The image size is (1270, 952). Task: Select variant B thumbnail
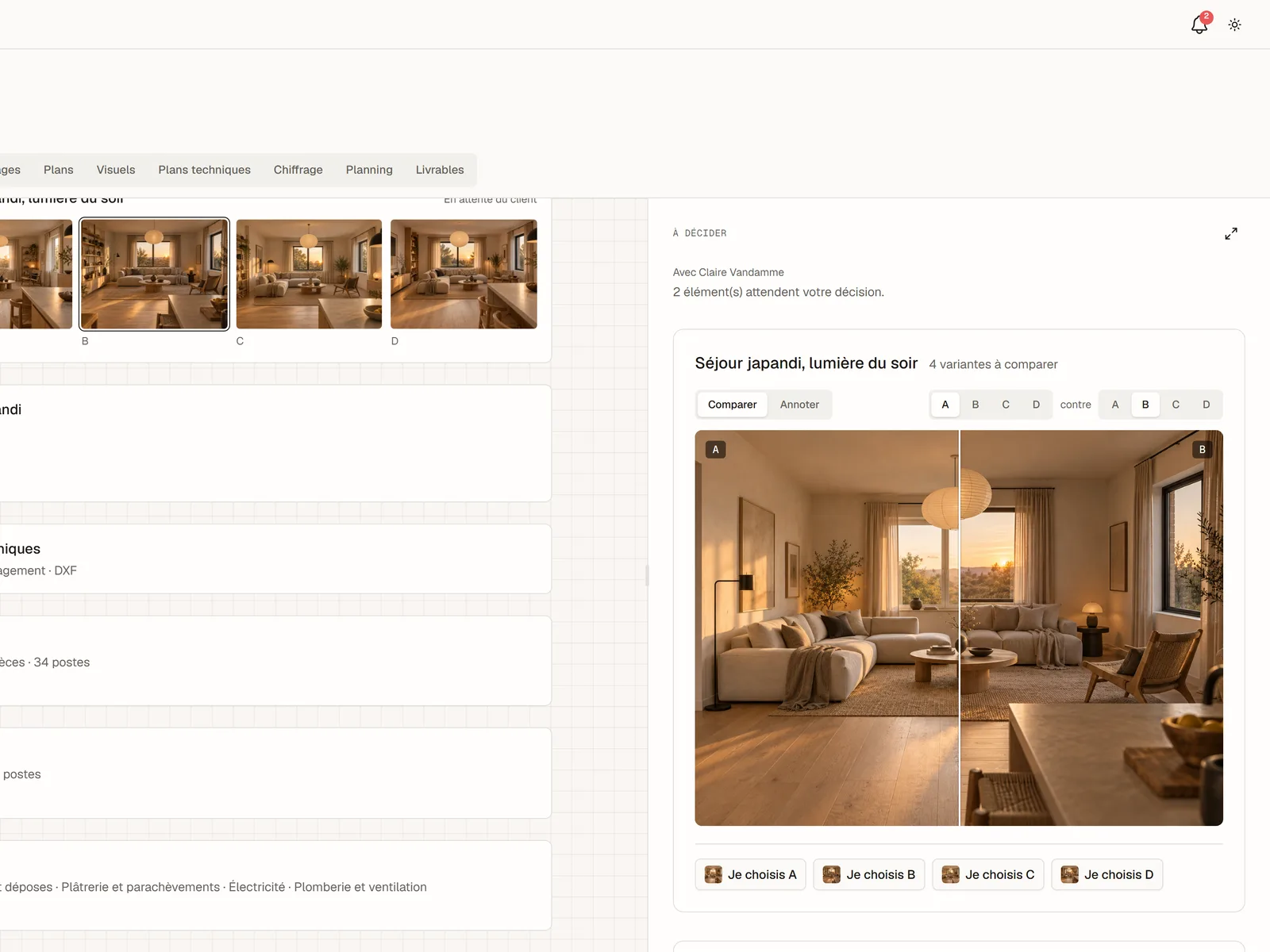click(154, 274)
